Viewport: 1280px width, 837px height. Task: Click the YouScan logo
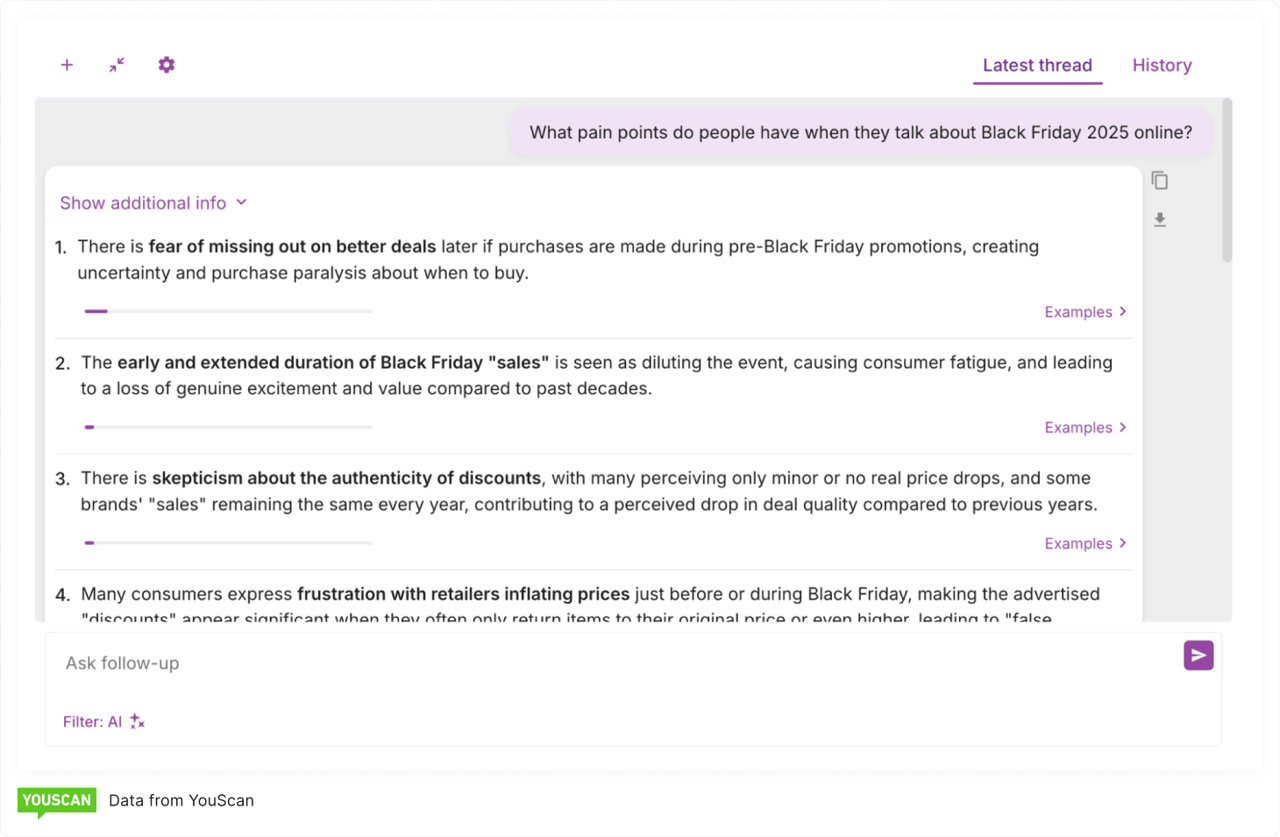57,801
